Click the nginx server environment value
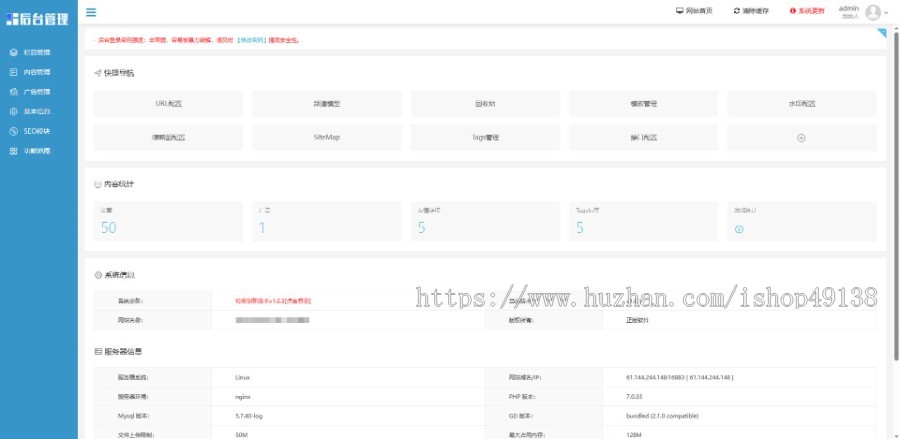 [x=243, y=397]
